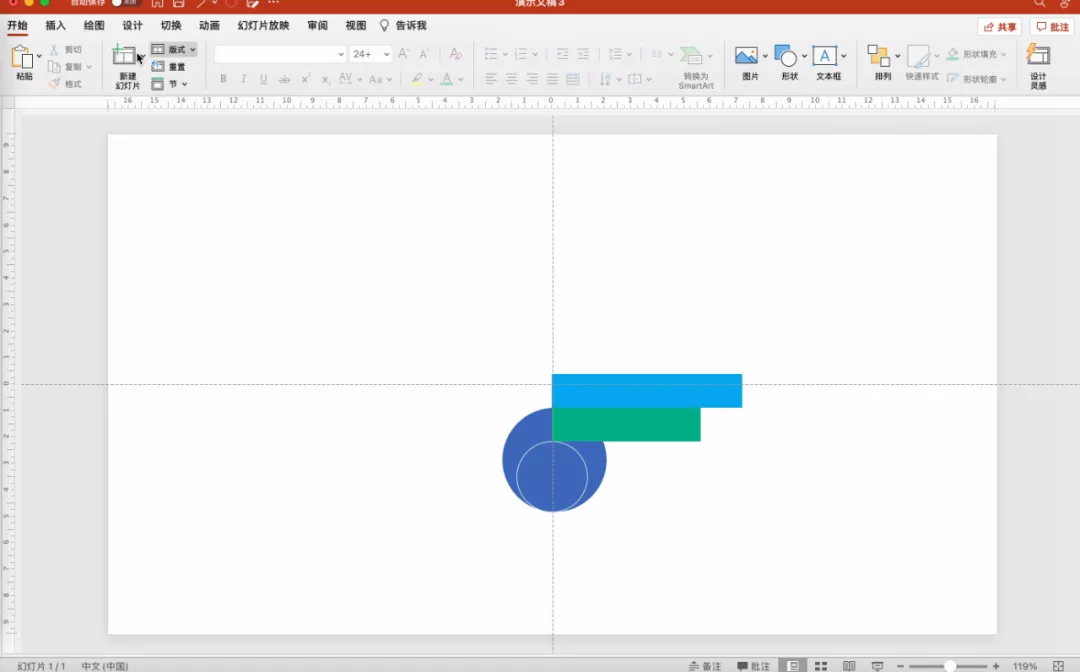Align text right in ribbon
Image resolution: width=1080 pixels, height=672 pixels.
point(532,79)
